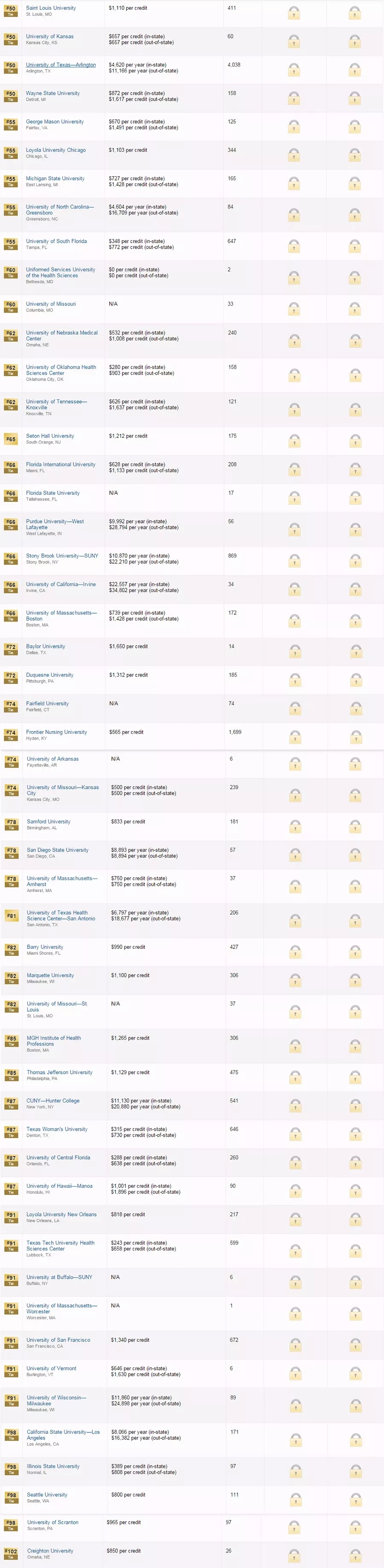Open the Illinois State University link
Viewport: 384px width, 1568px height.
[53, 1466]
